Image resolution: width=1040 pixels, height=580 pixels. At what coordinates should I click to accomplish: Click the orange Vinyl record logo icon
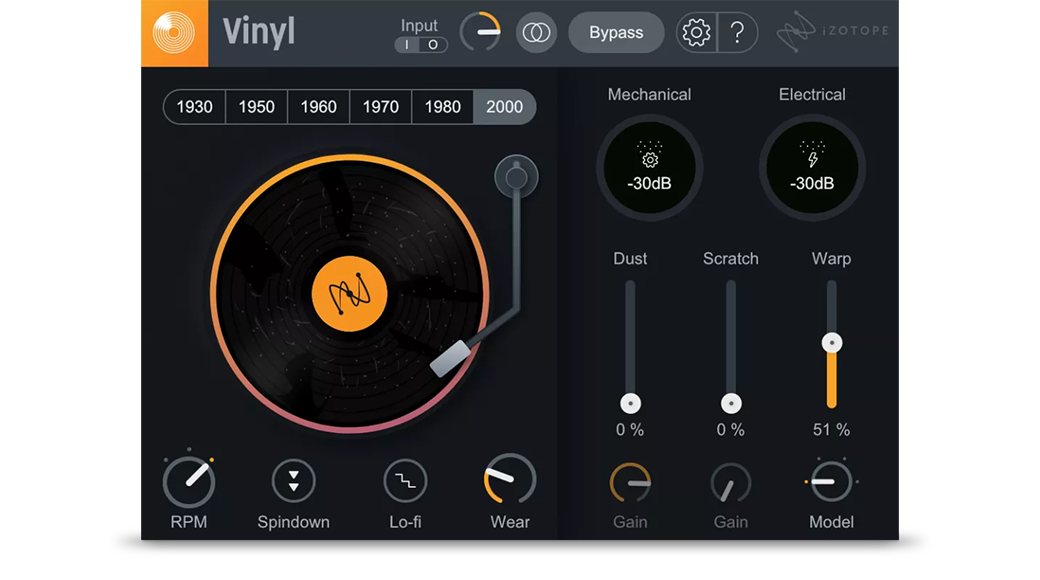point(174,33)
